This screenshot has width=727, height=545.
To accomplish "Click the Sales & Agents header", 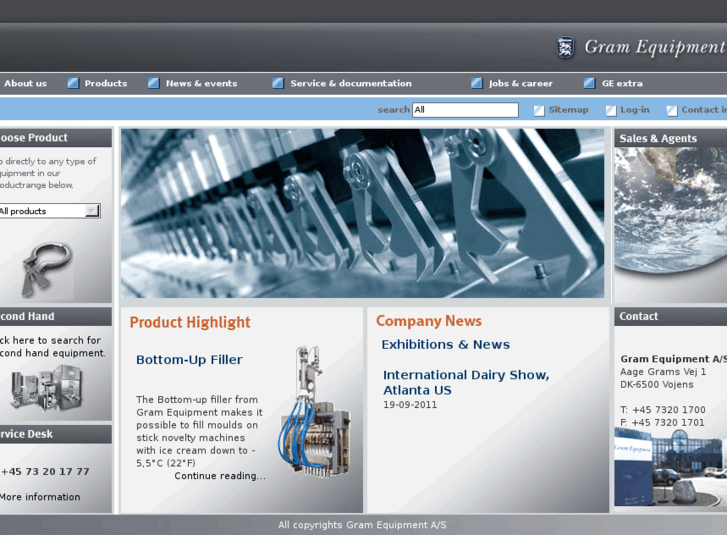I will pos(670,138).
